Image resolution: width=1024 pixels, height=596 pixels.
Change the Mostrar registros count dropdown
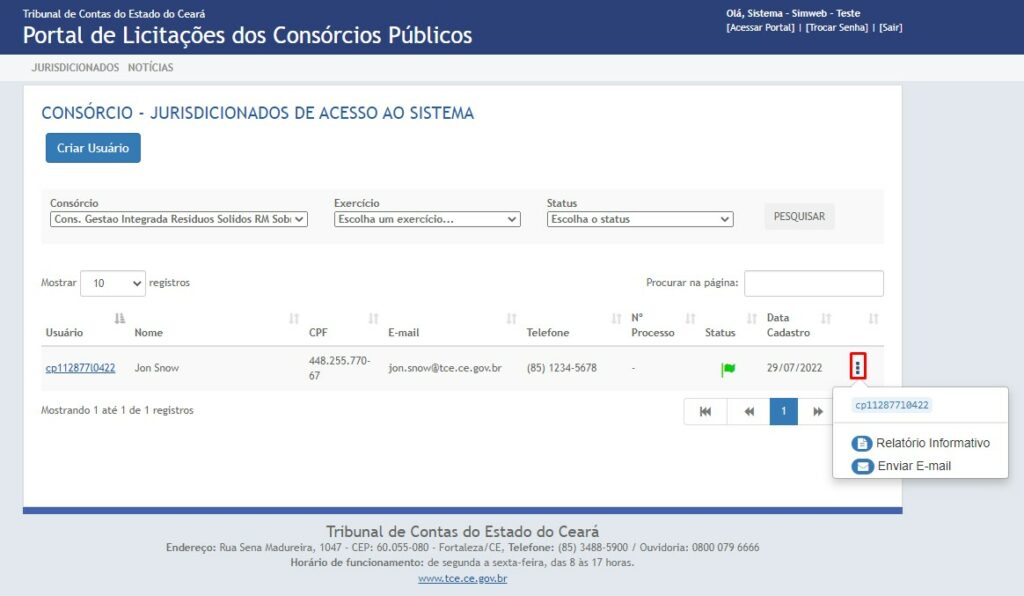pos(113,283)
